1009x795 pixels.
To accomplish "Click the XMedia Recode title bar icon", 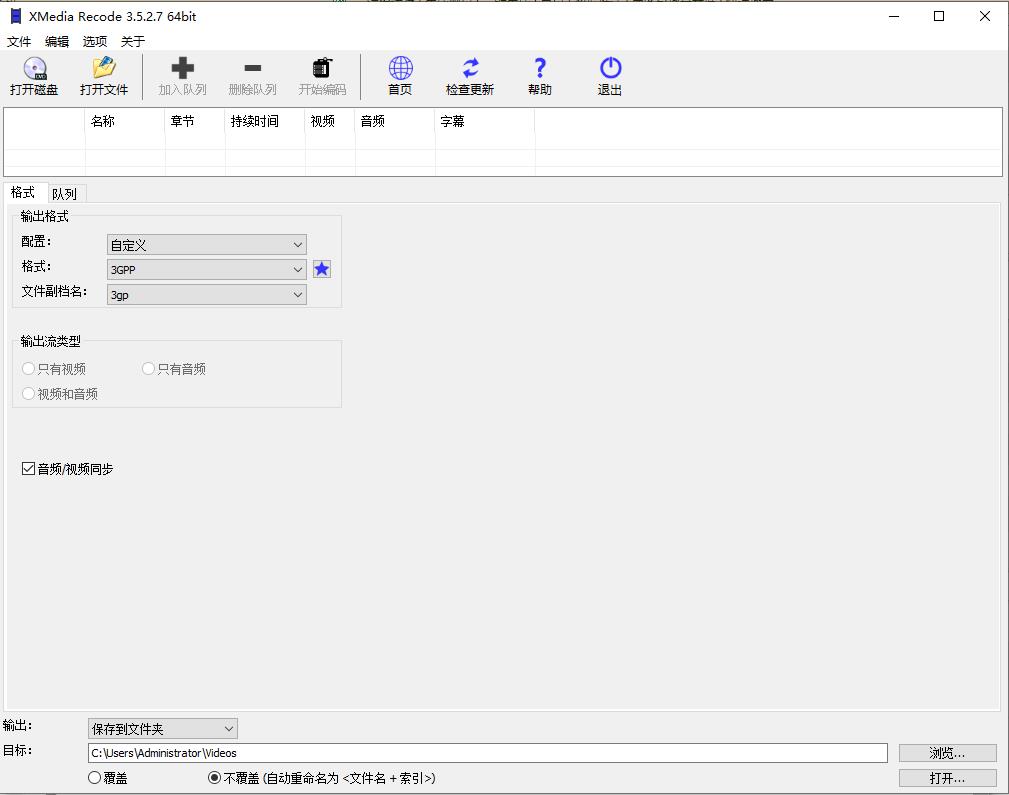I will coord(15,16).
